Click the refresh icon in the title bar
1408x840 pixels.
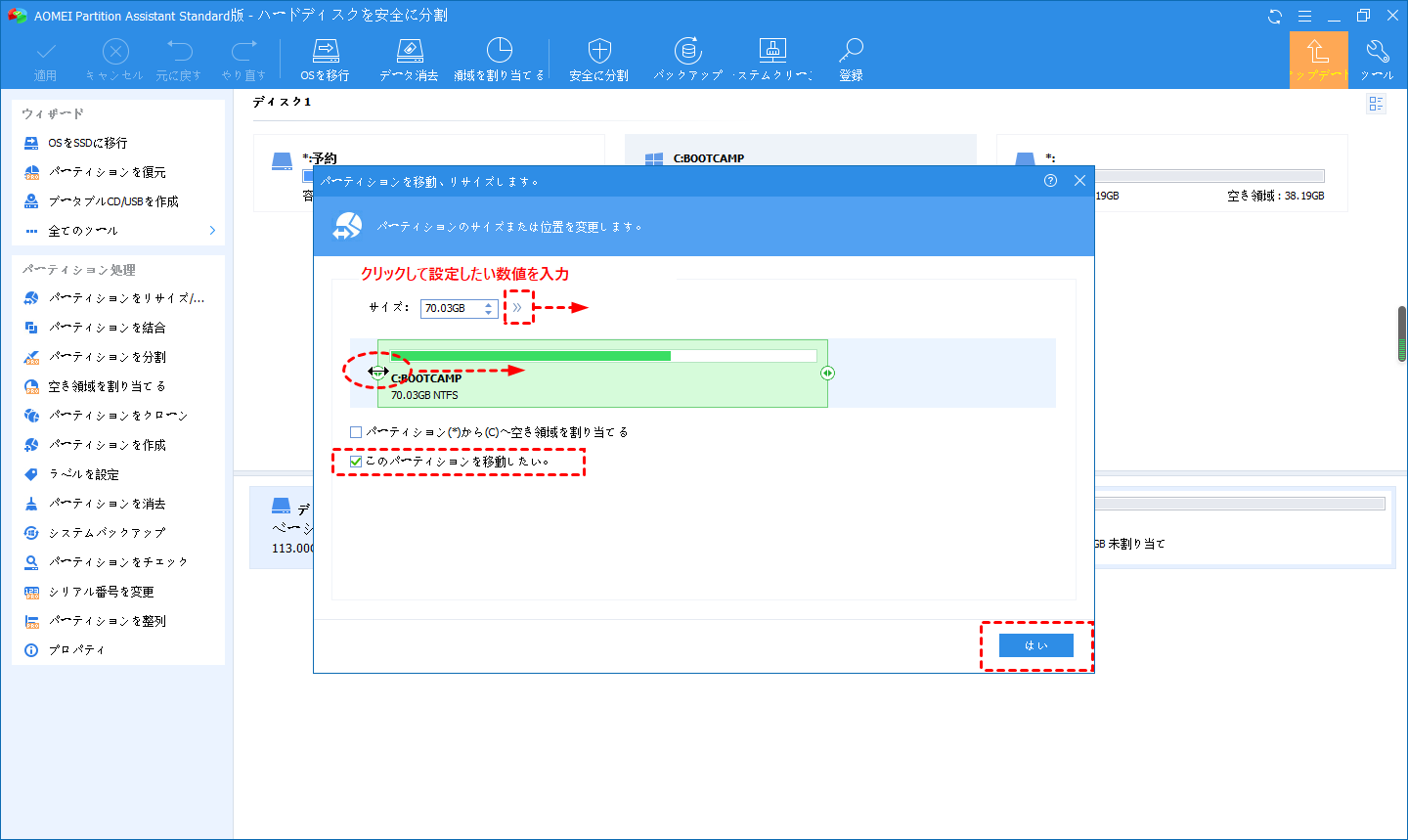(1275, 17)
